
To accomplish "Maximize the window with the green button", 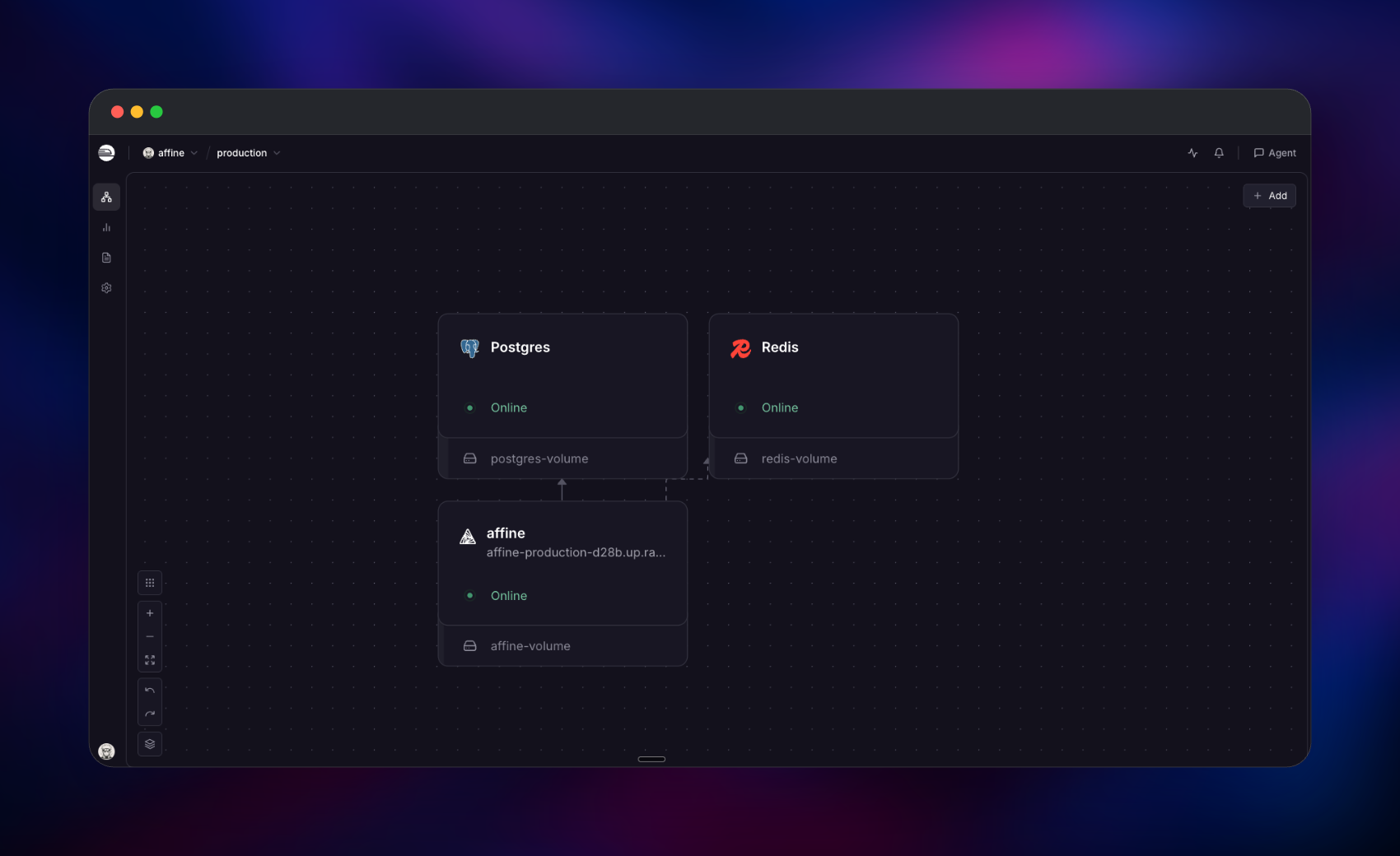I will click(x=156, y=112).
